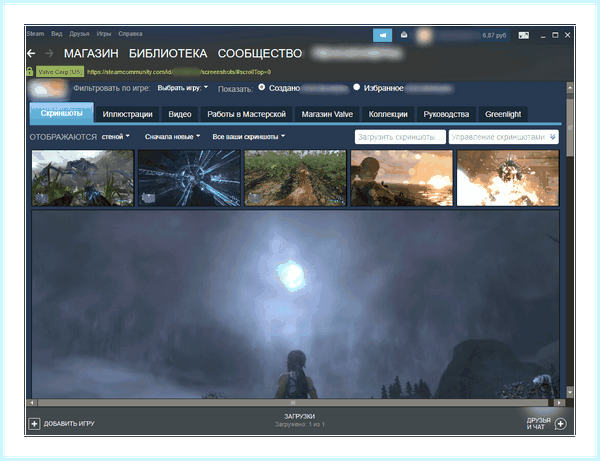
Task: Switch to the Видео tab
Action: pyautogui.click(x=180, y=114)
